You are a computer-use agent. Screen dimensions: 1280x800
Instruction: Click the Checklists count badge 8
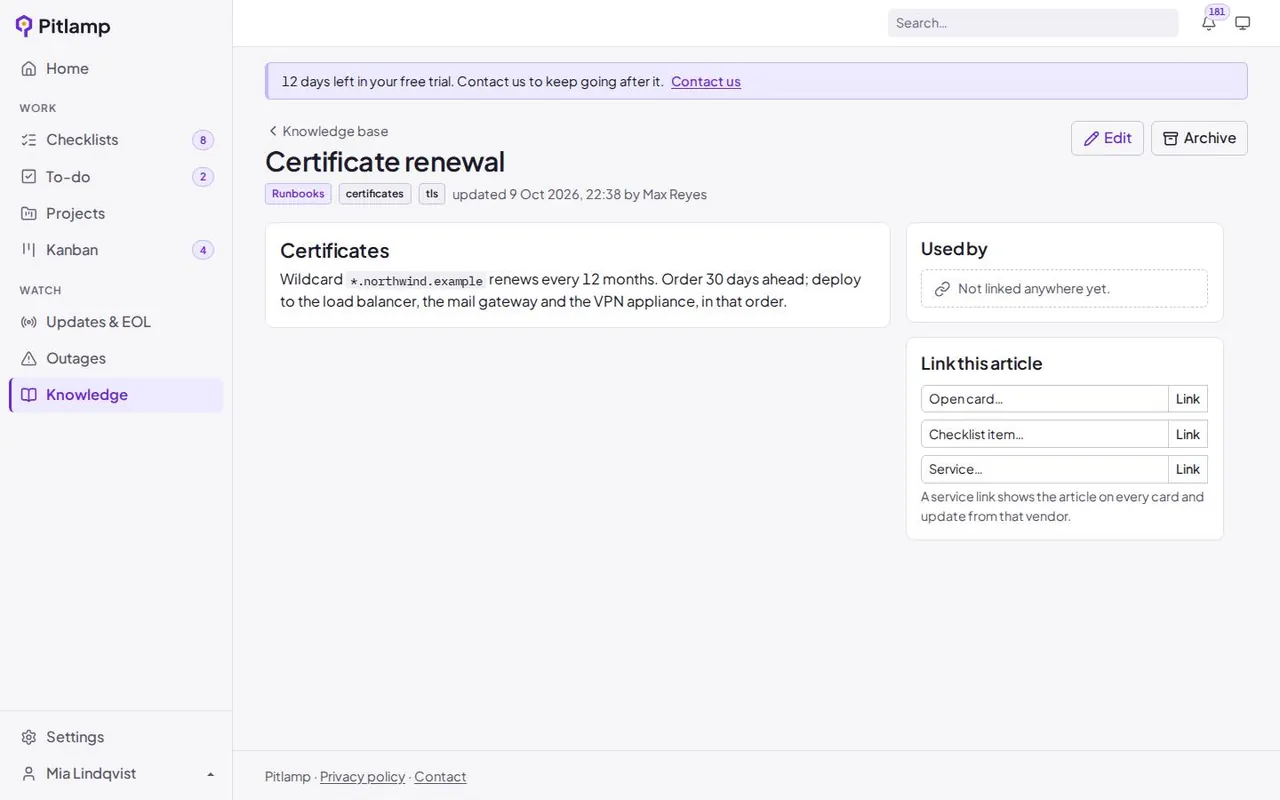coord(203,140)
